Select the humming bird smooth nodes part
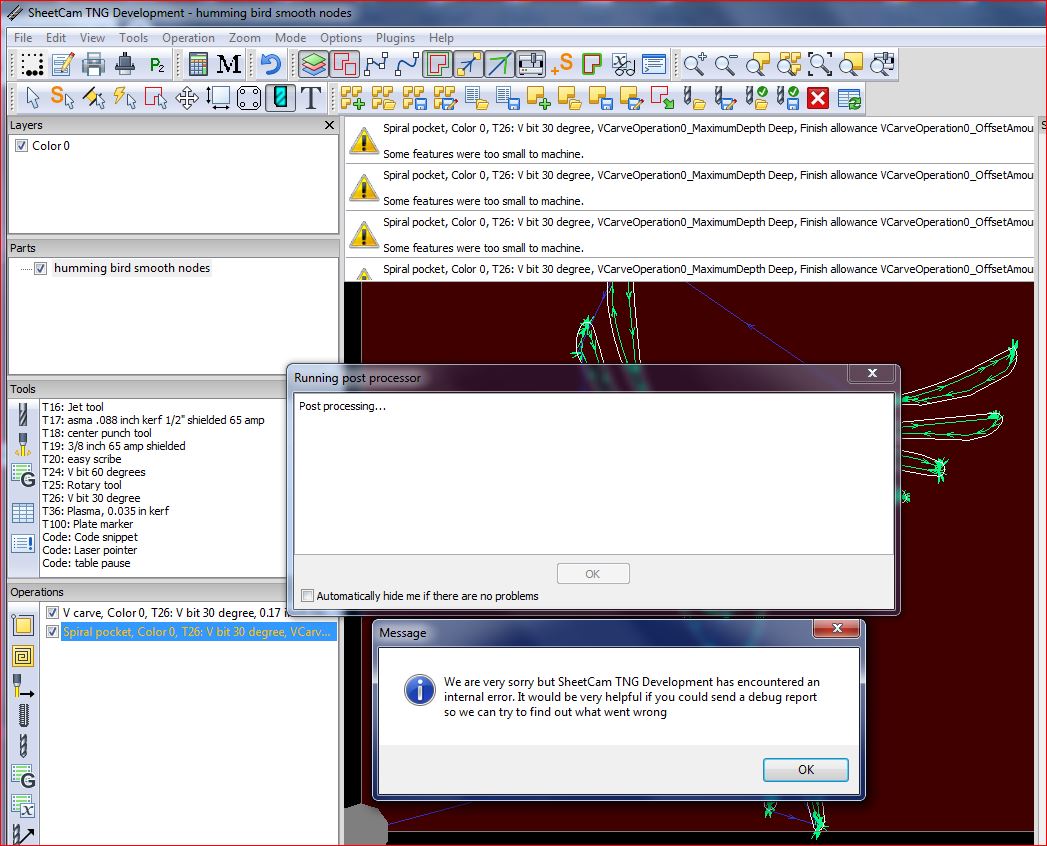 tap(132, 268)
